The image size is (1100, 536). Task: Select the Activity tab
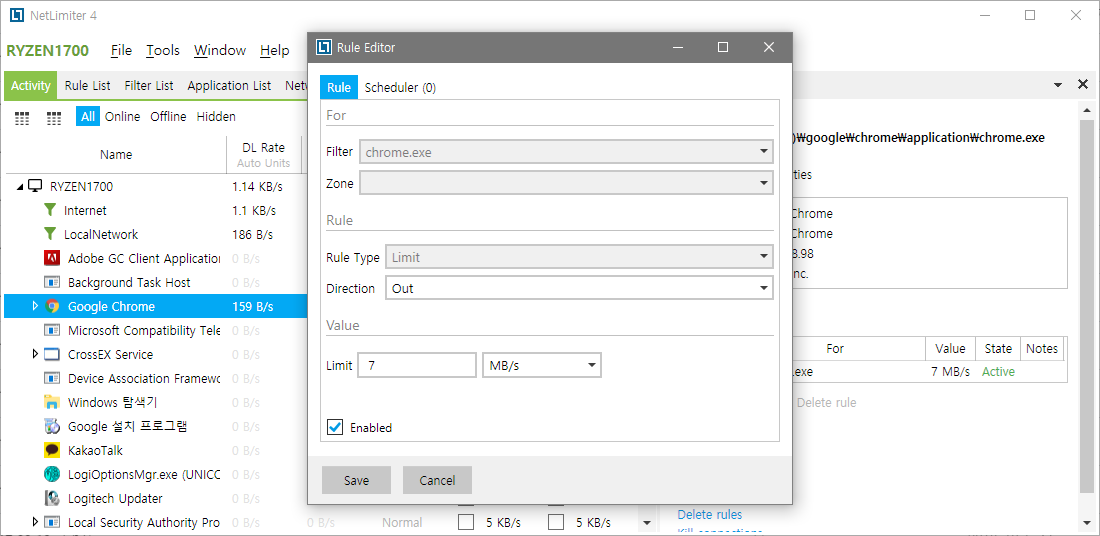click(x=31, y=86)
